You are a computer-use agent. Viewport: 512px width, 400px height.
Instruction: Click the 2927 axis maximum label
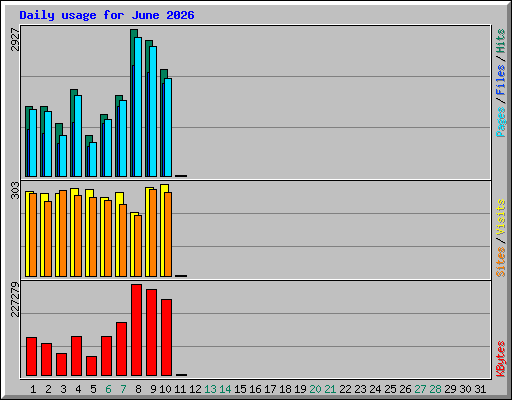click(x=15, y=39)
